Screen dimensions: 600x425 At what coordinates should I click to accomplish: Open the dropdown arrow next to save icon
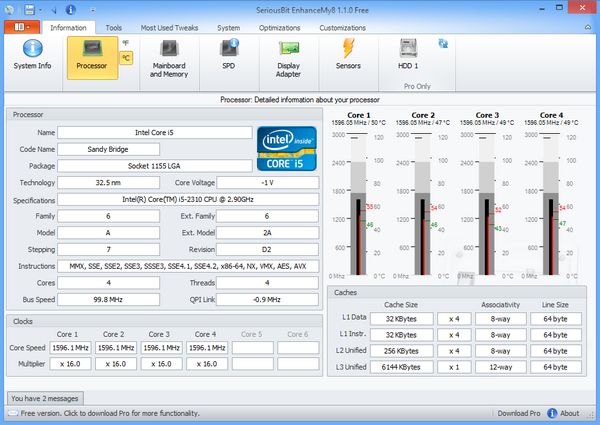point(41,10)
